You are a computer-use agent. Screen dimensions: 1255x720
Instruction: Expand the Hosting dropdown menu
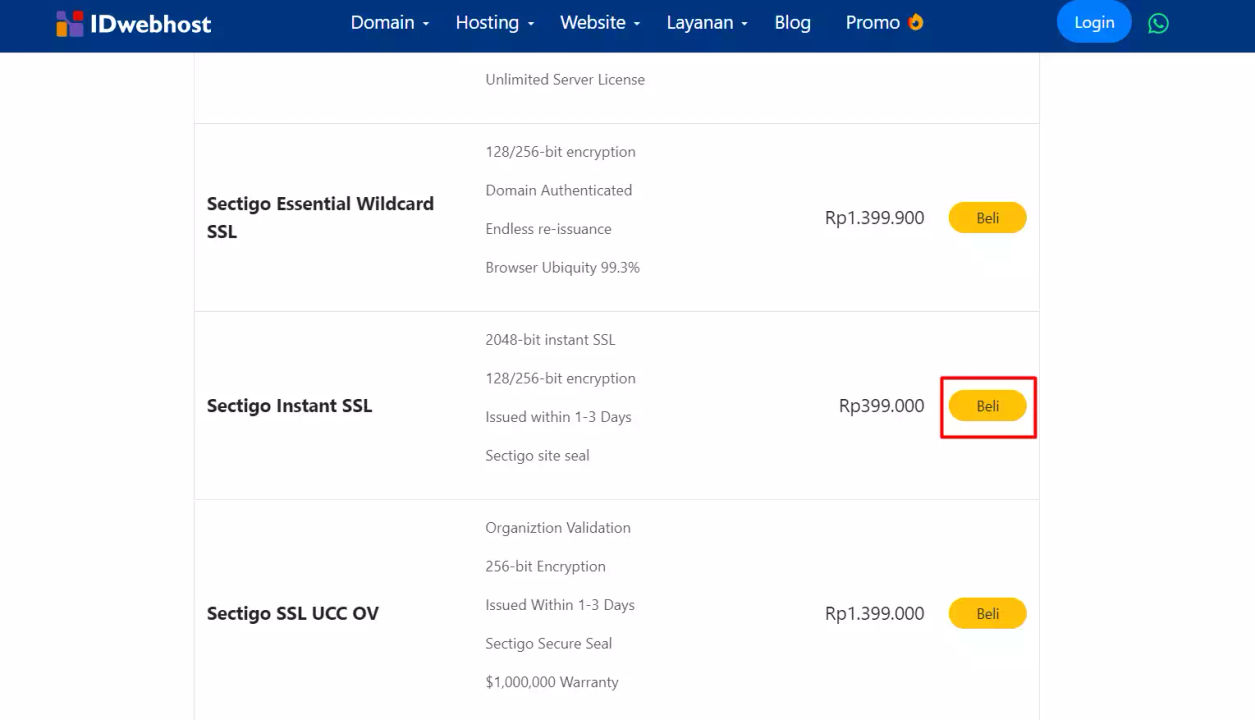click(495, 22)
